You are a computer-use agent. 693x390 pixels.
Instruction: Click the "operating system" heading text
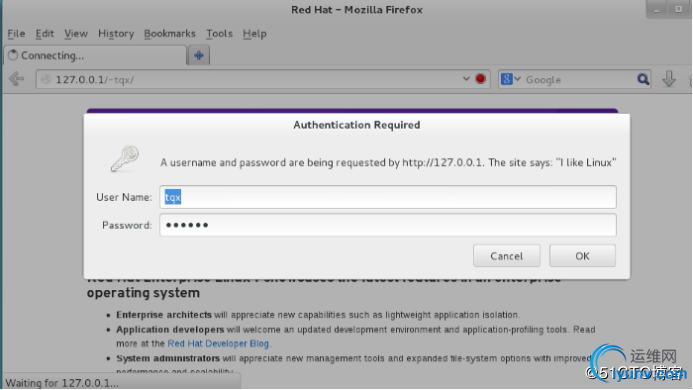(143, 293)
